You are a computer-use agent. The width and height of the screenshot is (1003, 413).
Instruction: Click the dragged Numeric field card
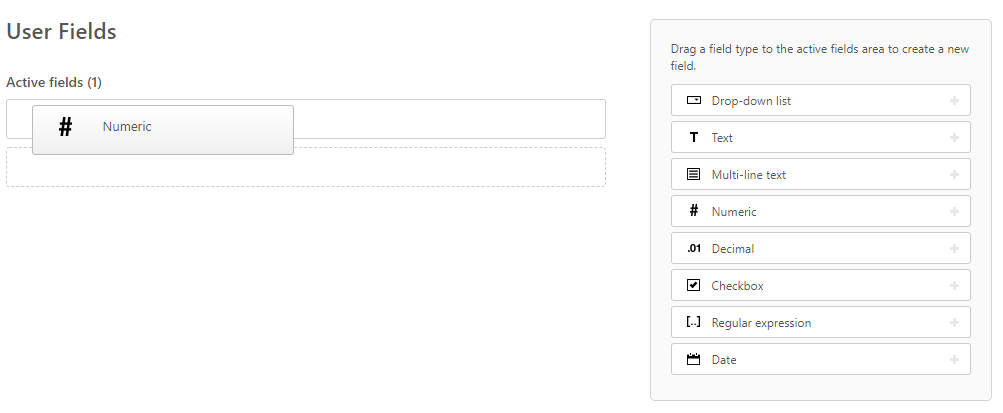point(163,130)
